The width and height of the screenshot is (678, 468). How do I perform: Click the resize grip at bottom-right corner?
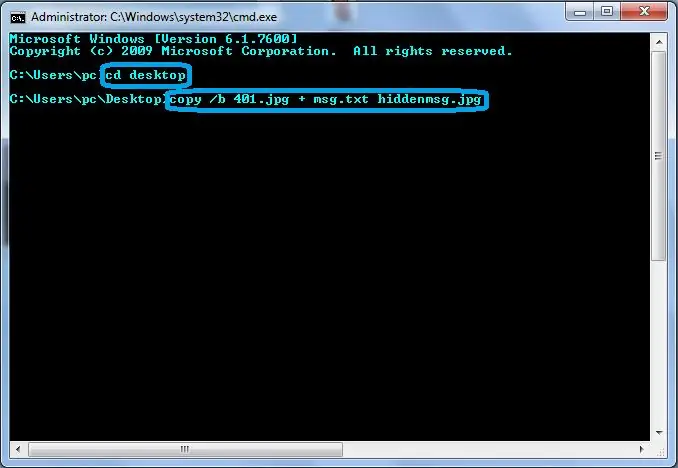point(659,450)
